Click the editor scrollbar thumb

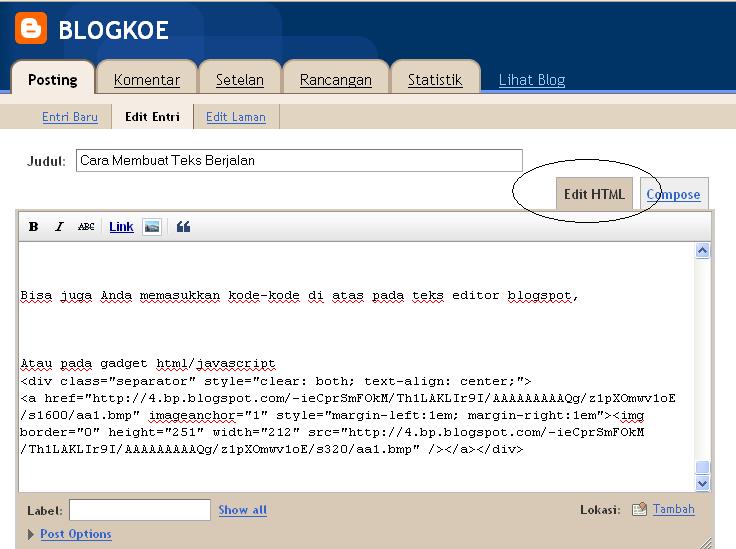tap(702, 467)
